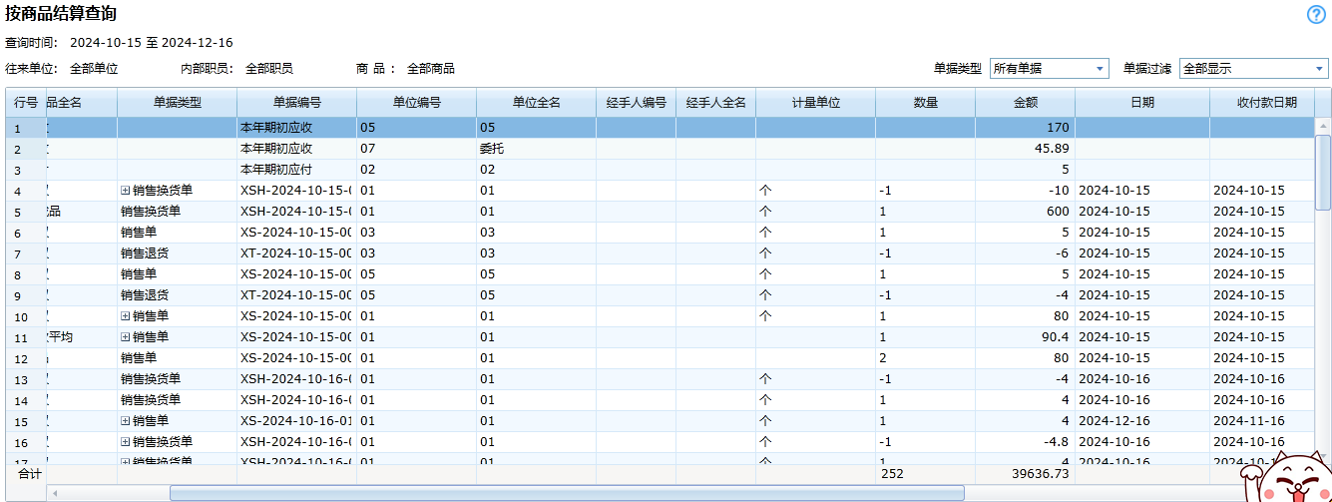Expand the 销售单 entry in row 10

pyautogui.click(x=126, y=316)
